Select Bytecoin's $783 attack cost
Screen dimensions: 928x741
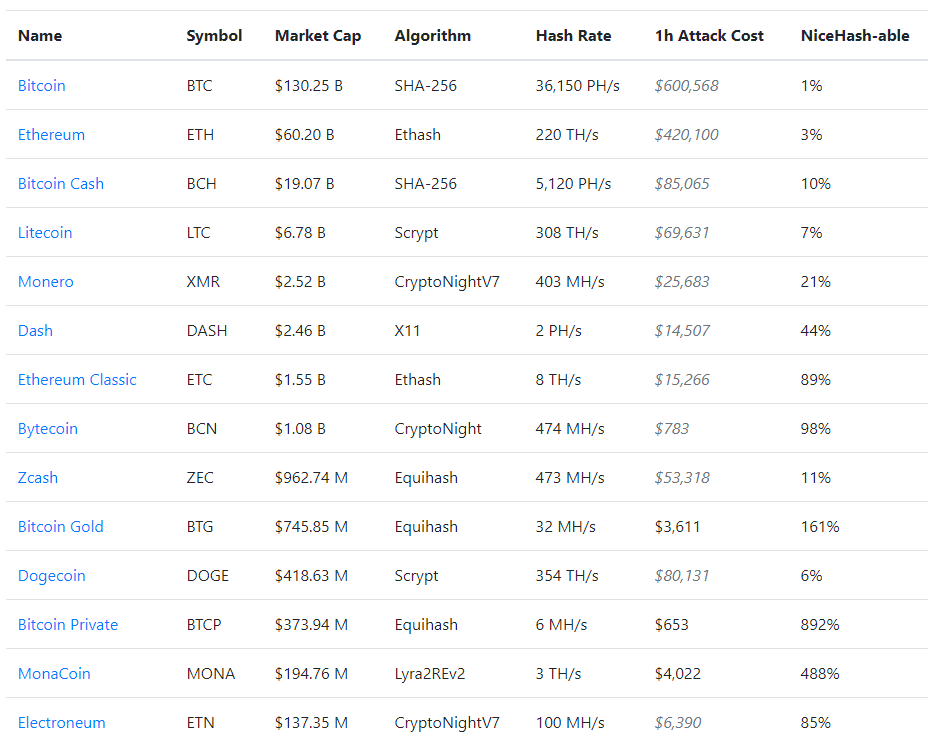(672, 429)
